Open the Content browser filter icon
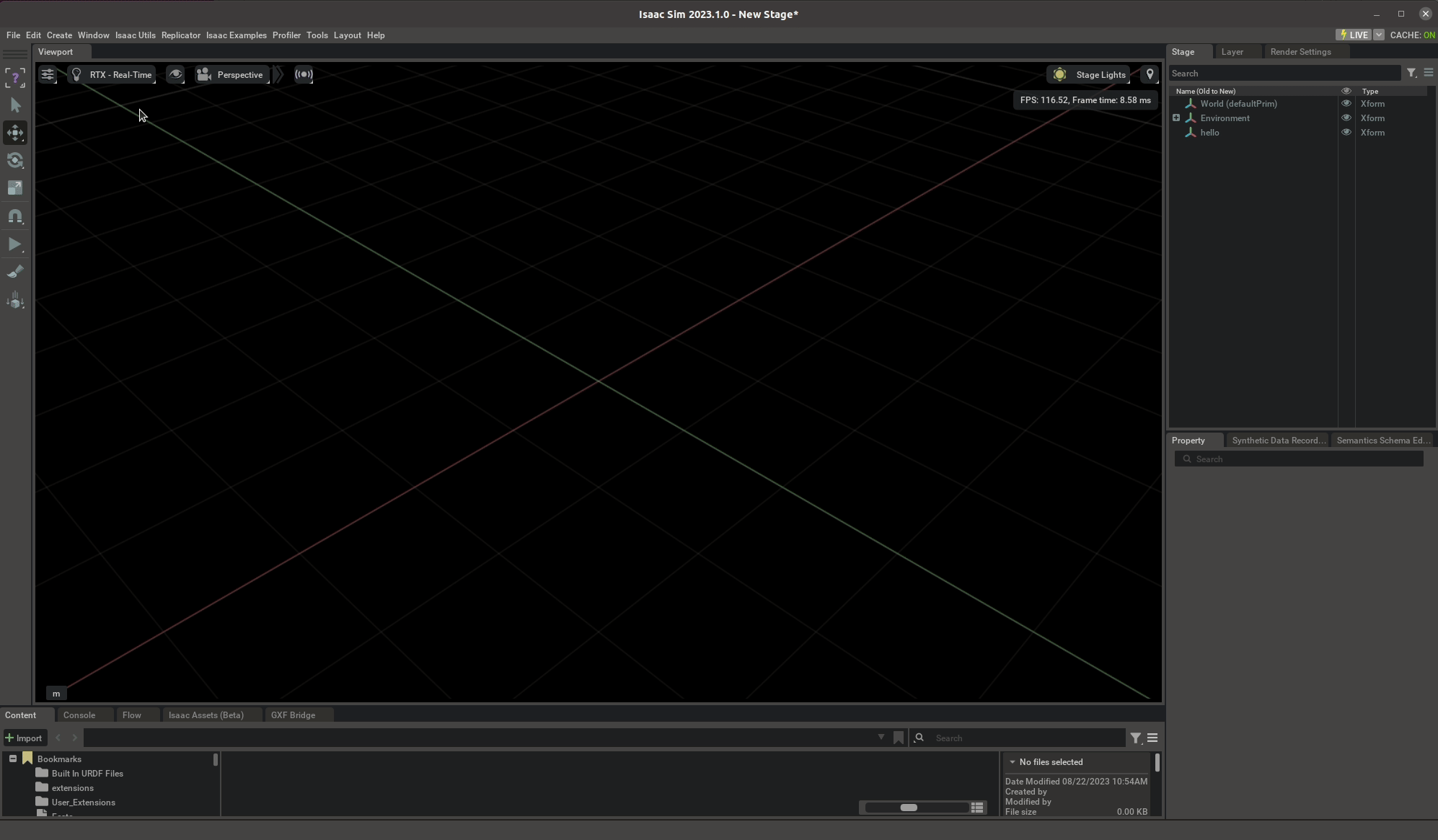The image size is (1438, 840). click(x=1136, y=738)
